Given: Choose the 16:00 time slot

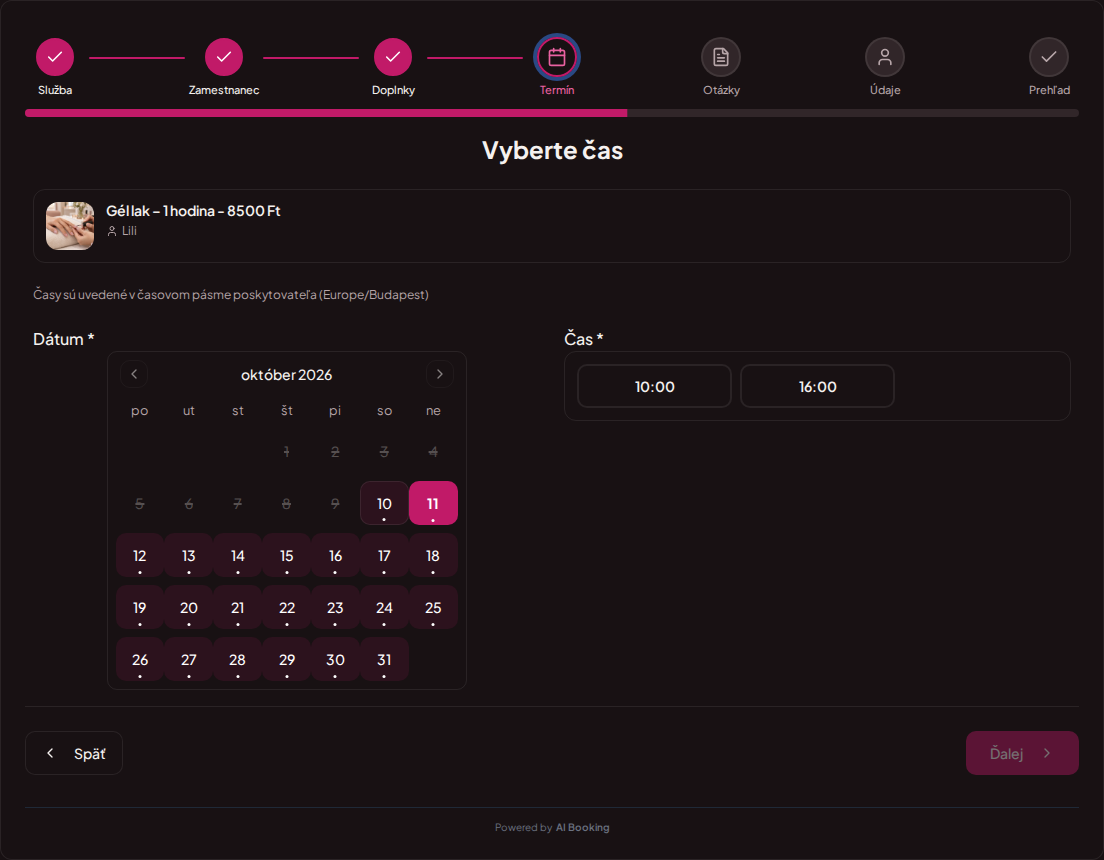Looking at the screenshot, I should [x=817, y=386].
